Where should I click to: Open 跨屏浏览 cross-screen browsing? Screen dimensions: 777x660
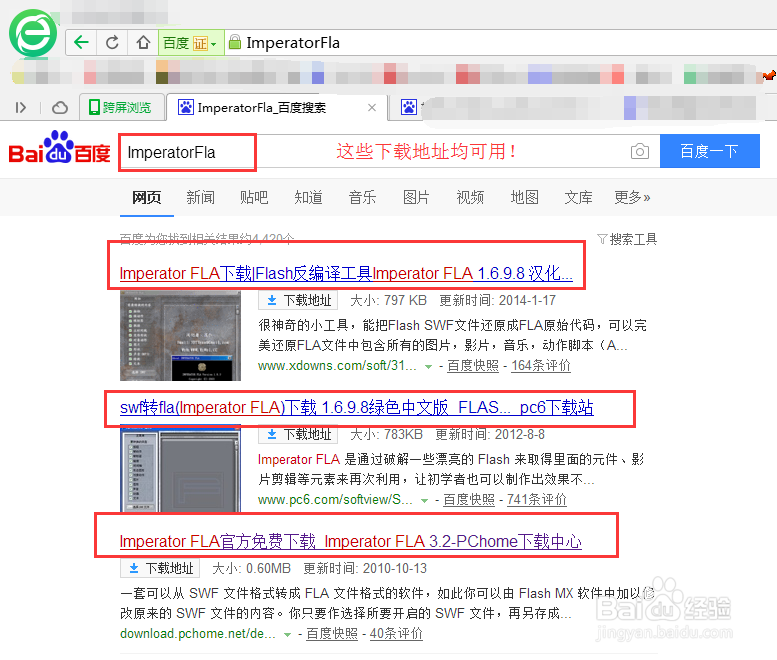pyautogui.click(x=121, y=108)
